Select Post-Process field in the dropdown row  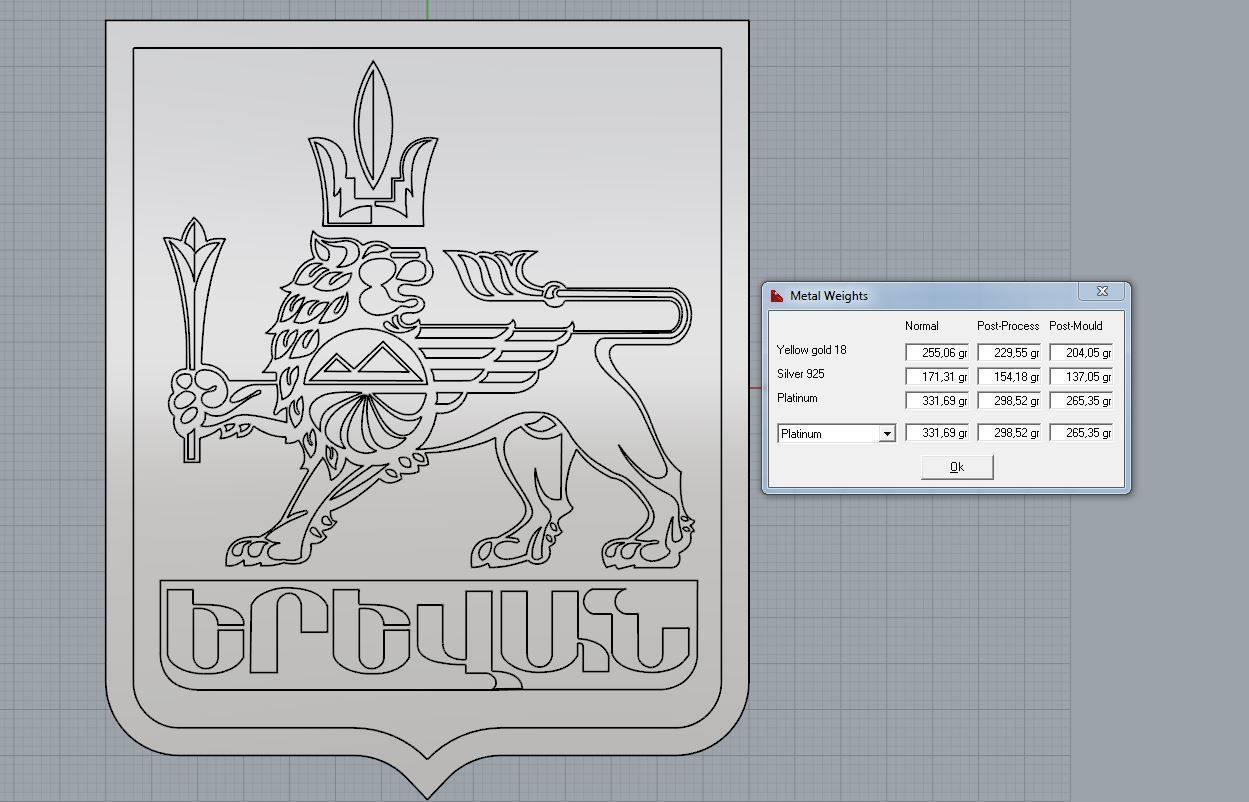coord(1009,433)
